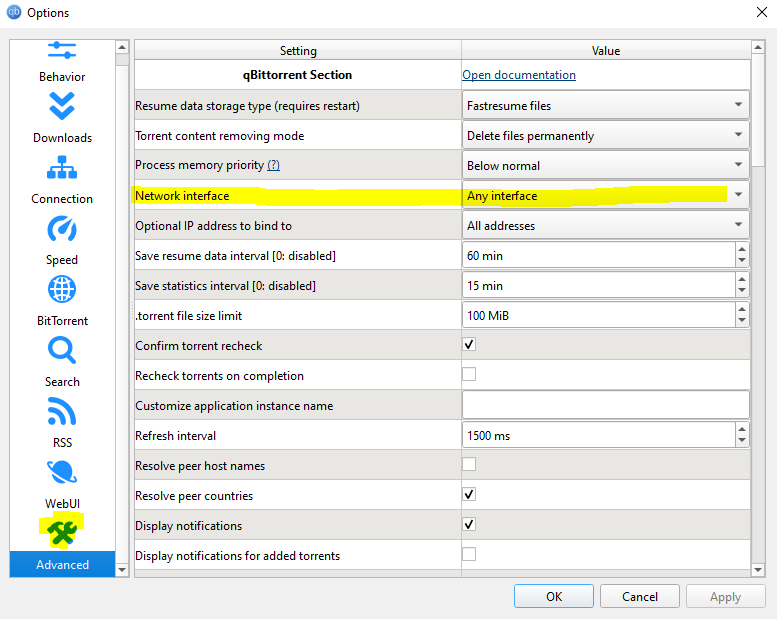Select 'qBittorrent Section' heading
The image size is (777, 619).
[x=297, y=75]
